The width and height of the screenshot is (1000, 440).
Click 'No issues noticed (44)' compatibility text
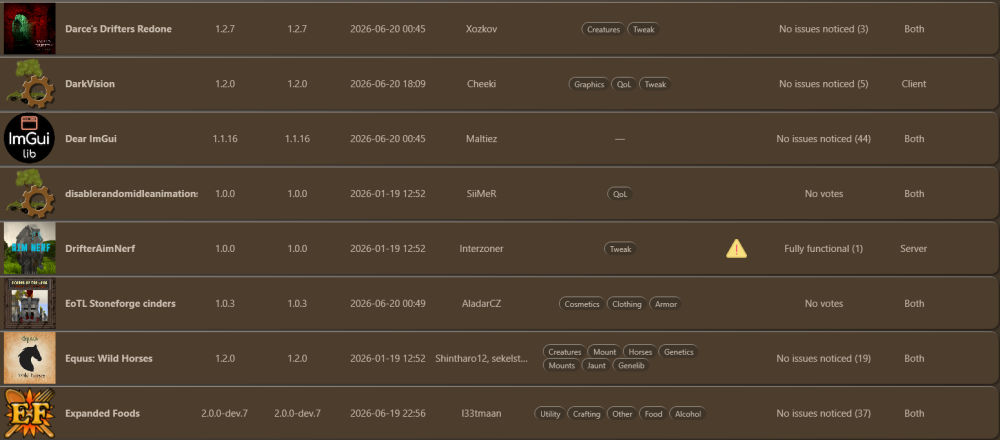point(823,138)
